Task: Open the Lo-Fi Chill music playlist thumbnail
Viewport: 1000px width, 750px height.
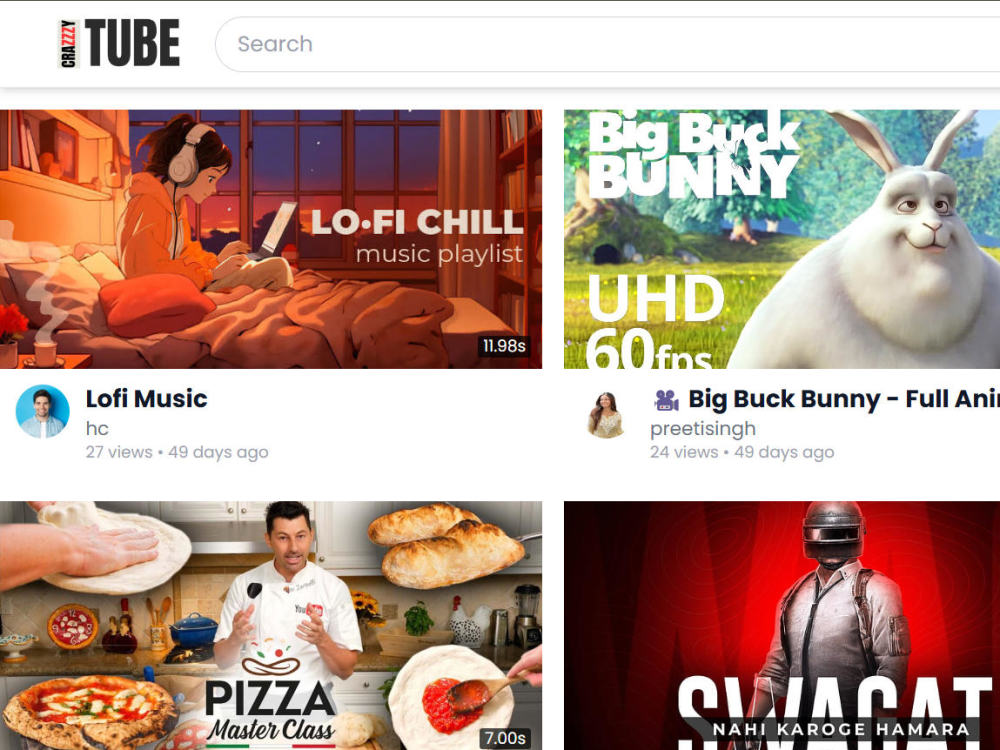Action: pyautogui.click(x=271, y=239)
